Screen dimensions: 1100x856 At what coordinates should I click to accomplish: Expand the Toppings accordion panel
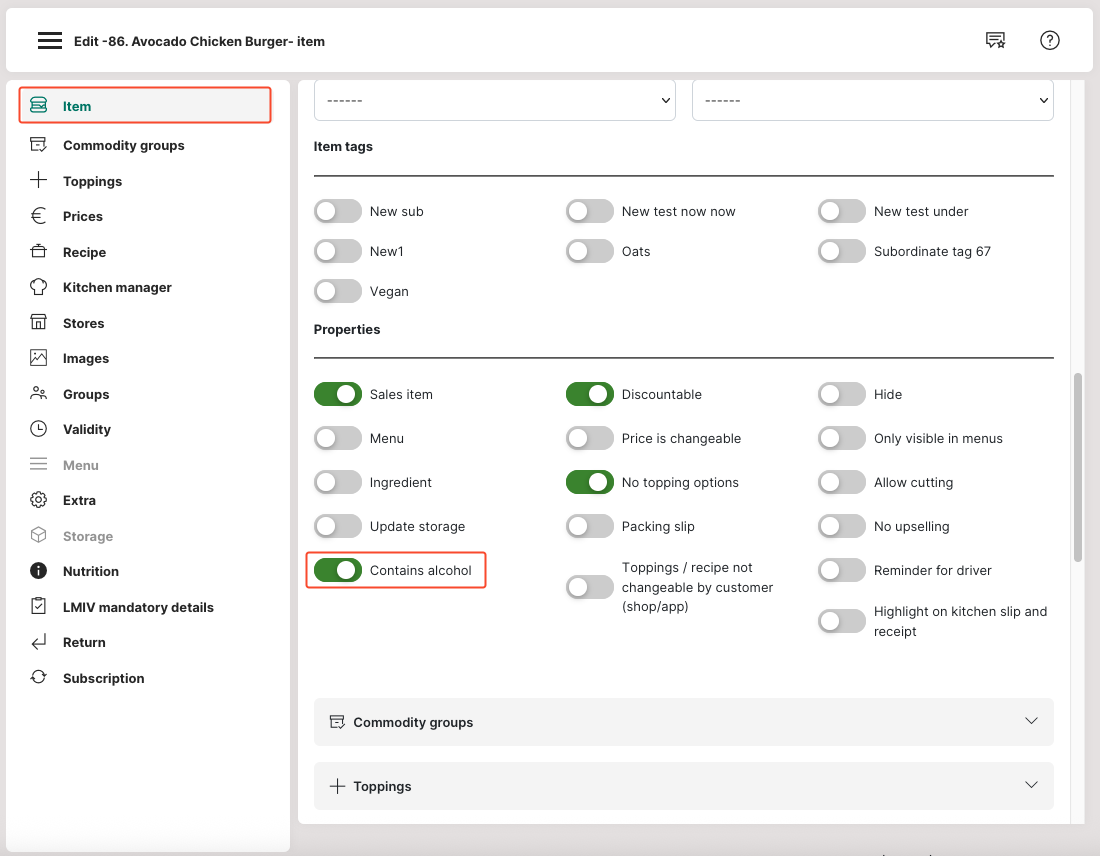[x=683, y=786]
